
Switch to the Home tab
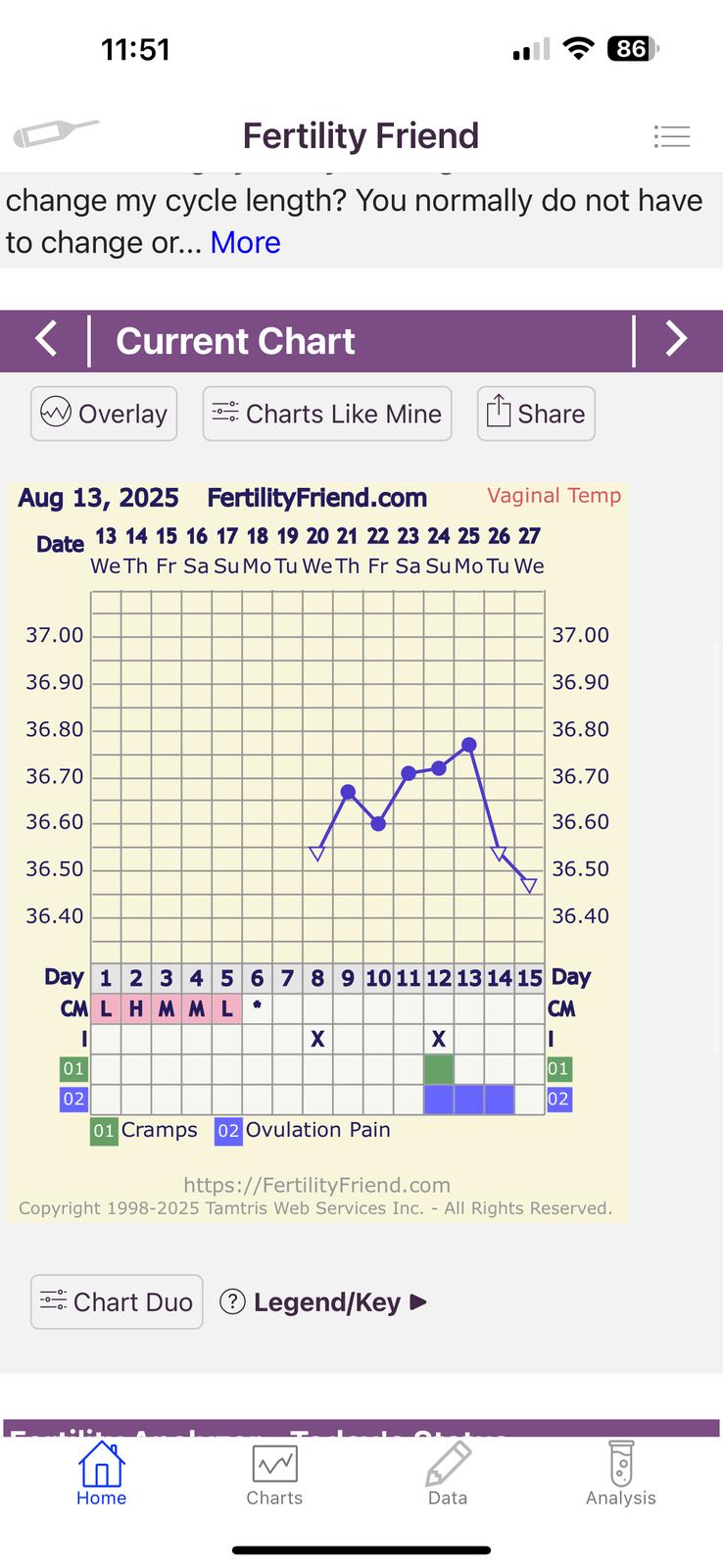tap(101, 1474)
